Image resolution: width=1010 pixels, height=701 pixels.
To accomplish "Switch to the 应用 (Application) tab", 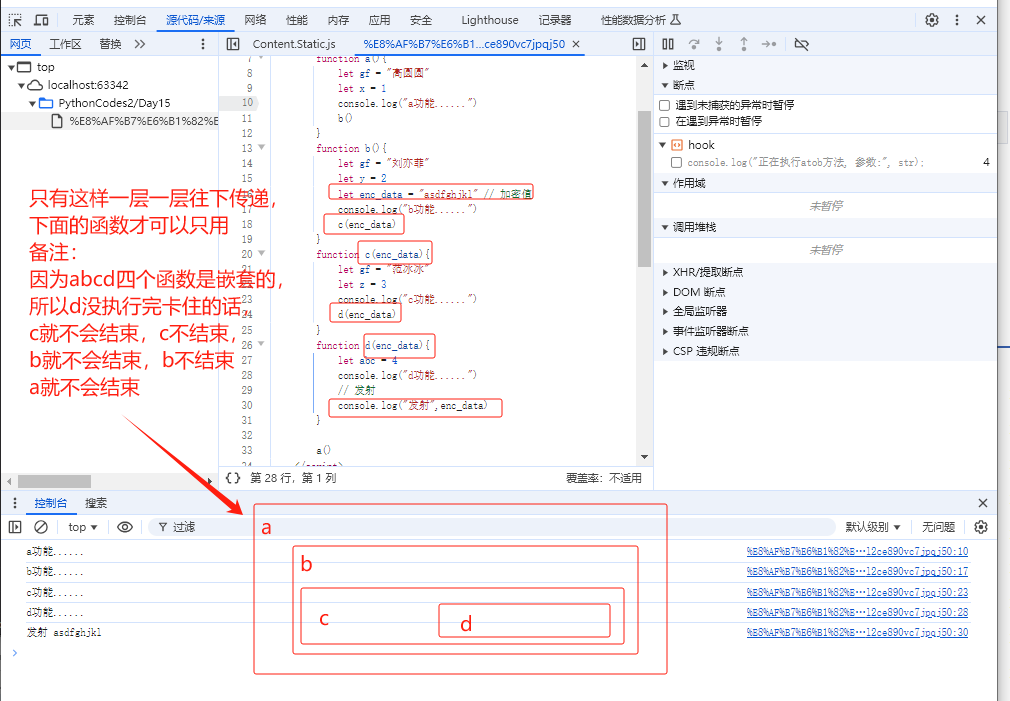I will pos(379,20).
